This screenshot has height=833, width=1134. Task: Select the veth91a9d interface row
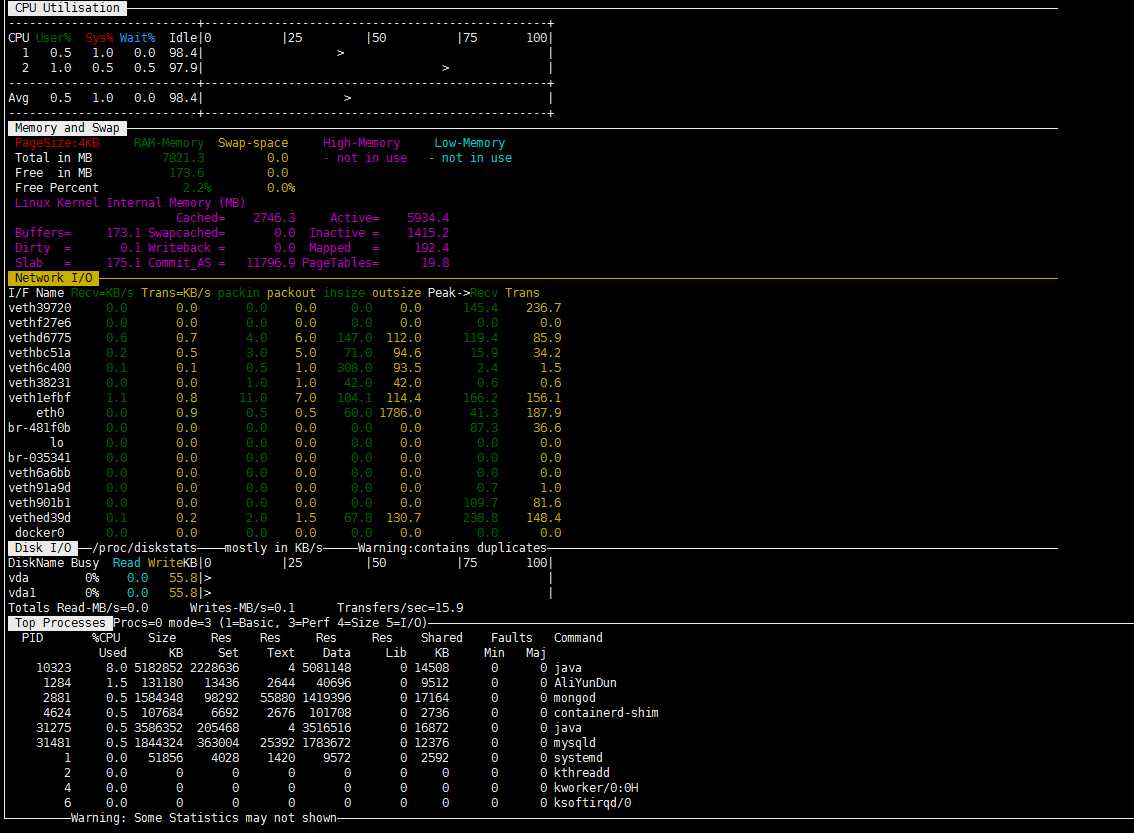click(x=284, y=488)
